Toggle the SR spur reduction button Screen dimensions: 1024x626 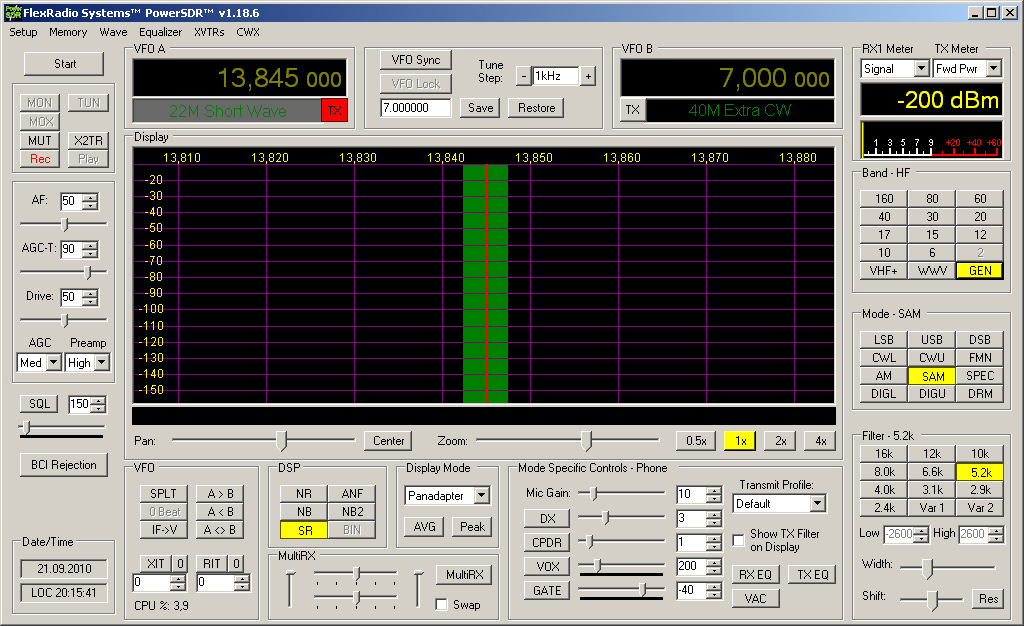click(x=304, y=530)
